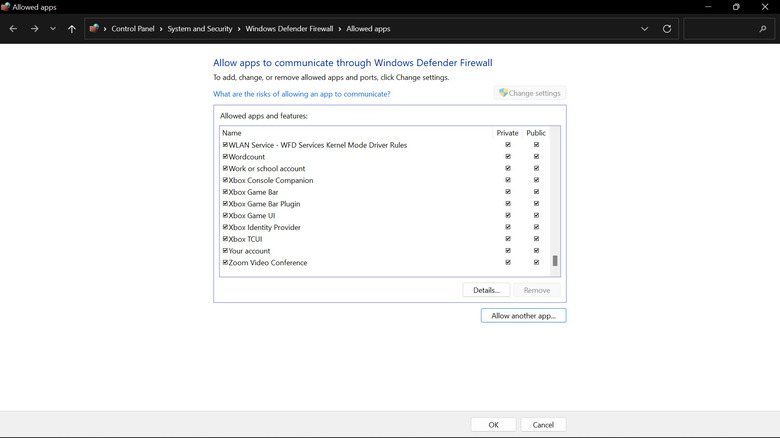Screen dimensions: 780x438
Task: Click the Control Panel icon in address bar
Action: (94, 29)
